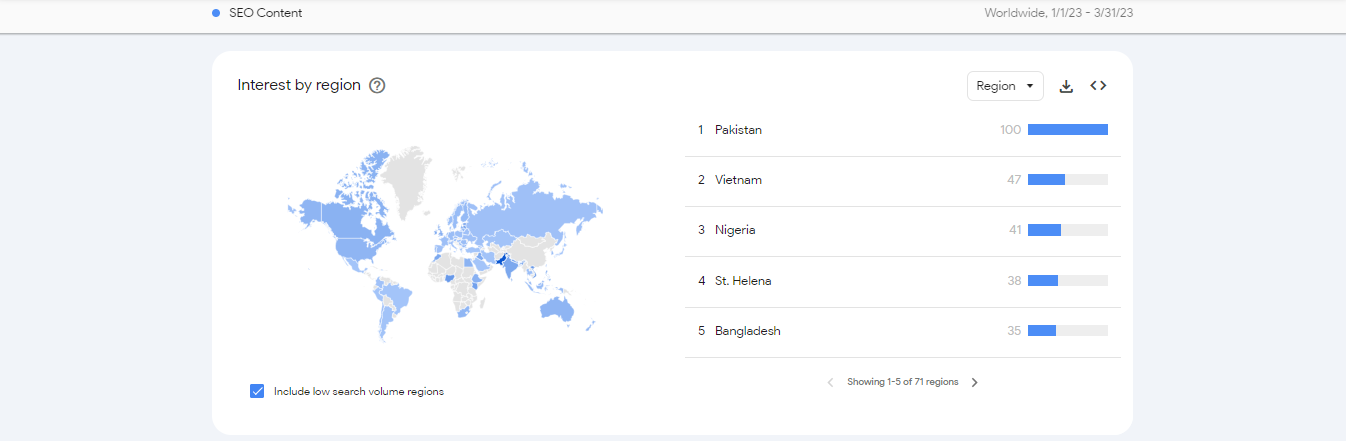Viewport: 1346px width, 441px height.
Task: Click the Include low search volume regions label
Action: pyautogui.click(x=359, y=391)
